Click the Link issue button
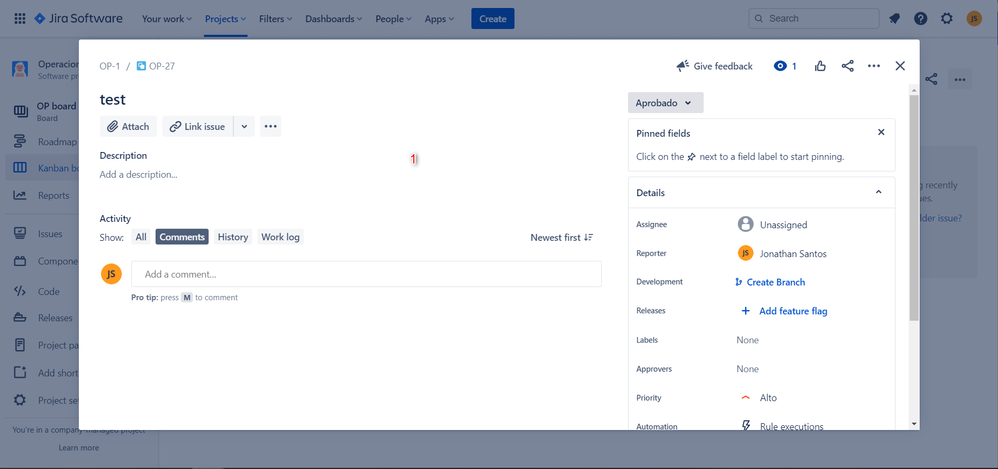Viewport: 998px width, 469px height. [x=197, y=127]
